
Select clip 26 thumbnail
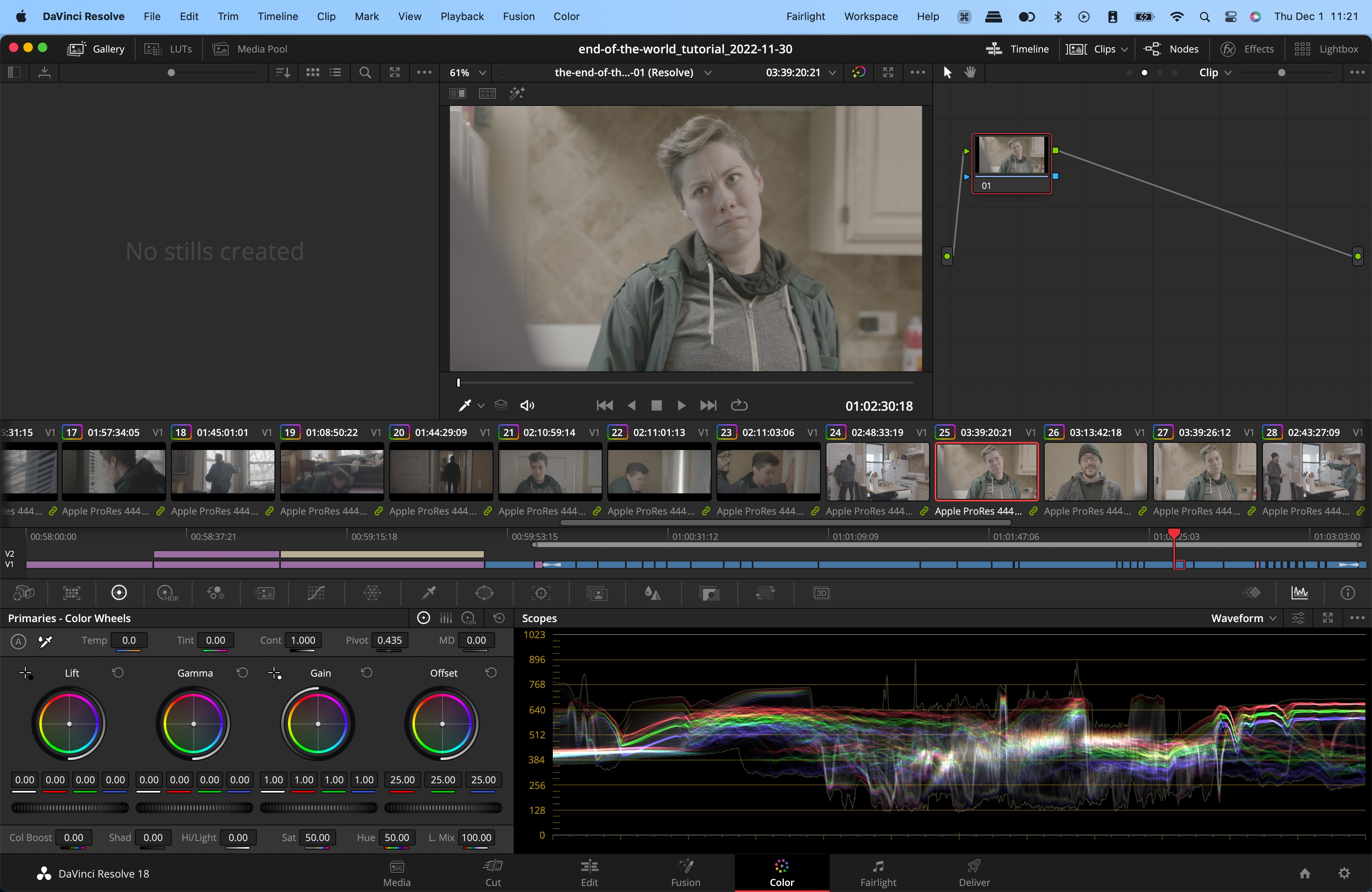pyautogui.click(x=1095, y=471)
